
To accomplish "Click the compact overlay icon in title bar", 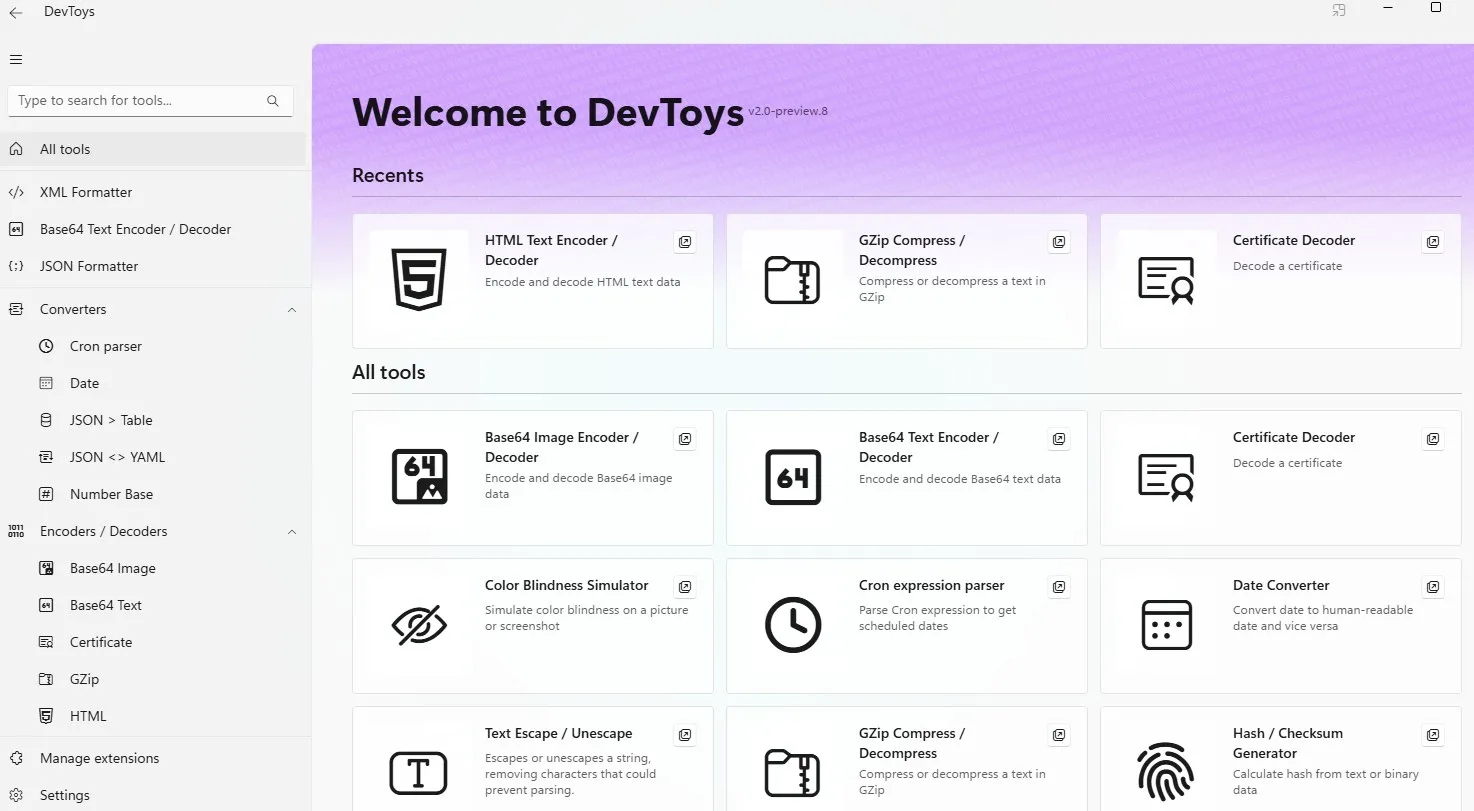I will coord(1339,10).
